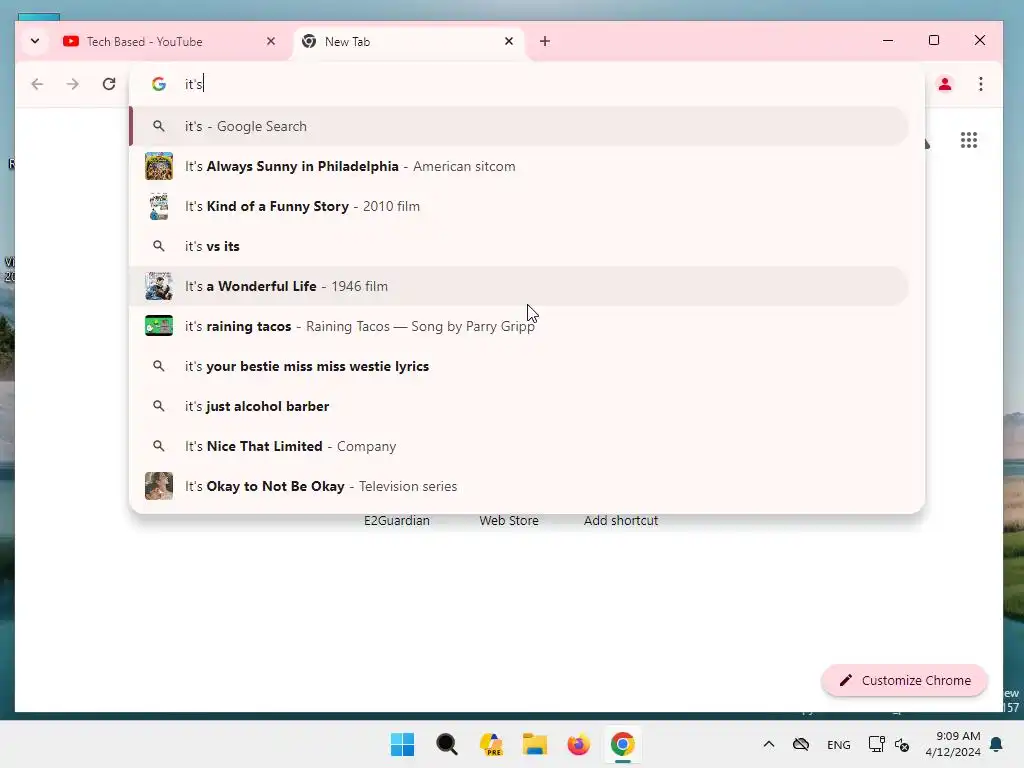Open the Google apps grid
This screenshot has height=768, width=1024.
click(968, 140)
